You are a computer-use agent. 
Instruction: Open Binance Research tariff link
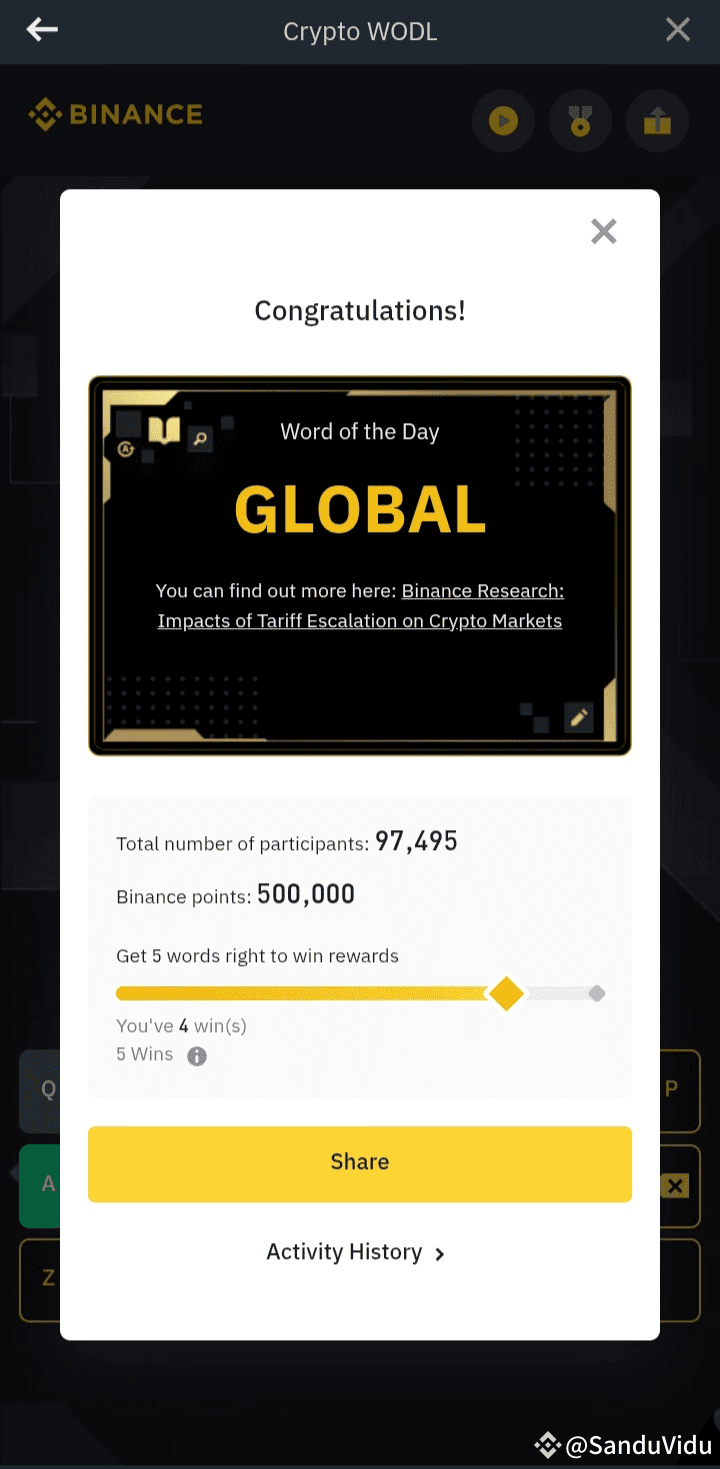[360, 606]
